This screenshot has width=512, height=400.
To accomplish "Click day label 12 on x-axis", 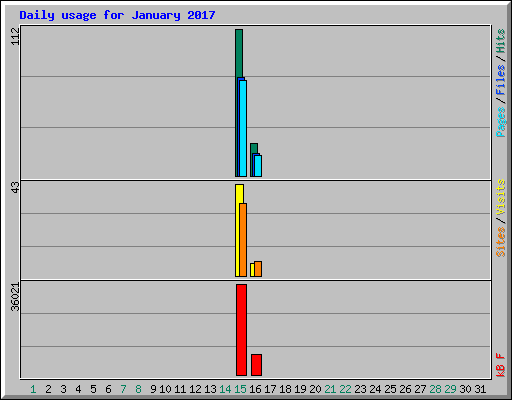I will click(x=195, y=389).
